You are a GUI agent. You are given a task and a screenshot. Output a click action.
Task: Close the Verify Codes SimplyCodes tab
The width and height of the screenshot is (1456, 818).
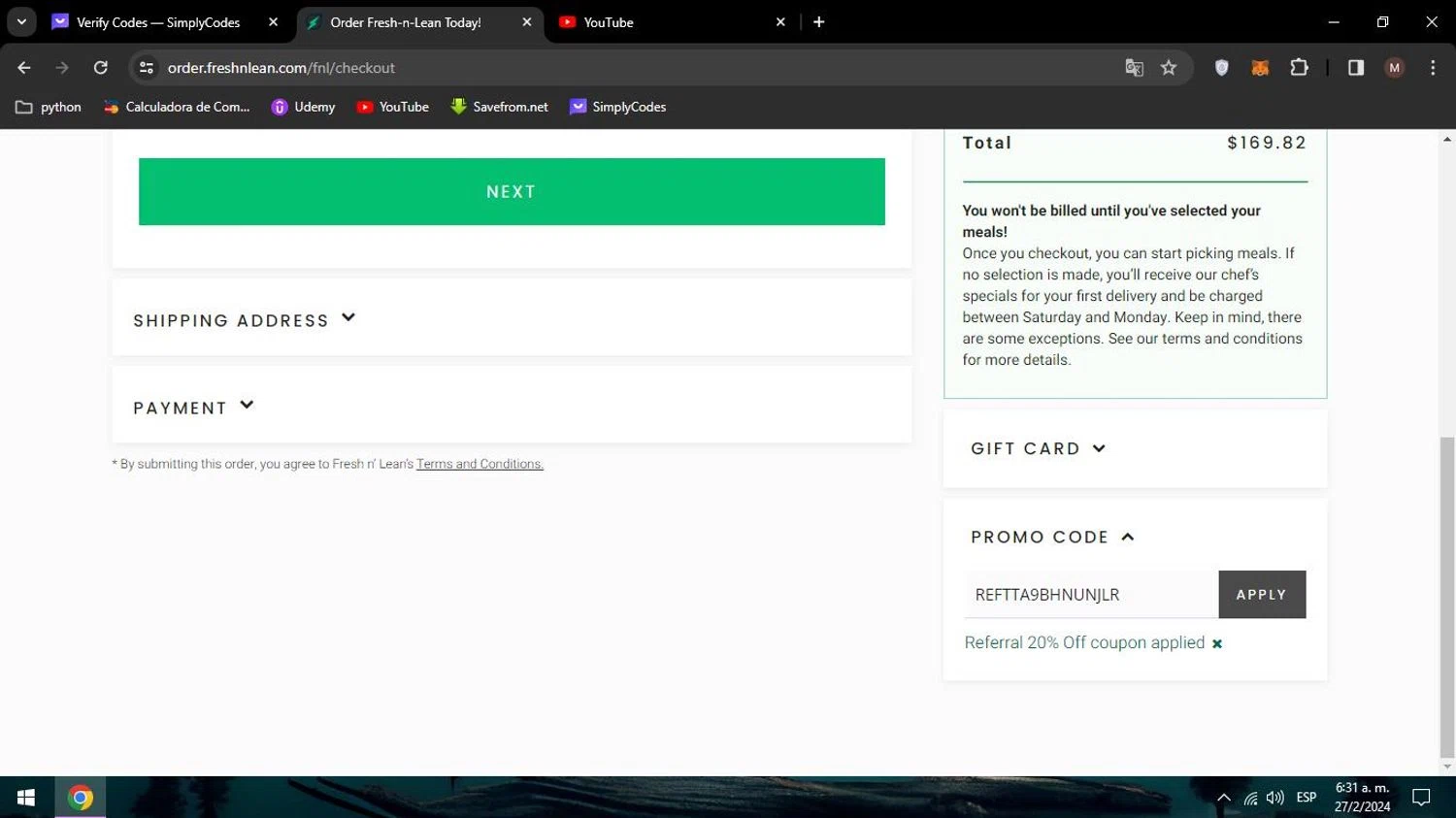tap(273, 22)
